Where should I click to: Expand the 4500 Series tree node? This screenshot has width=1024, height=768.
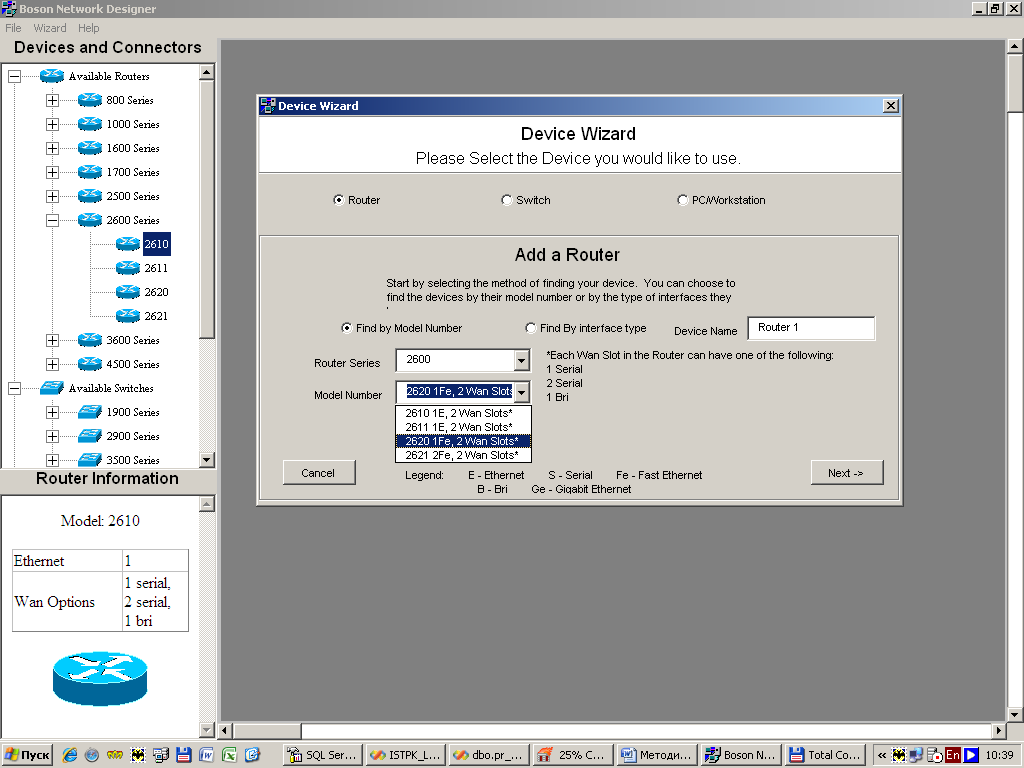pos(52,364)
